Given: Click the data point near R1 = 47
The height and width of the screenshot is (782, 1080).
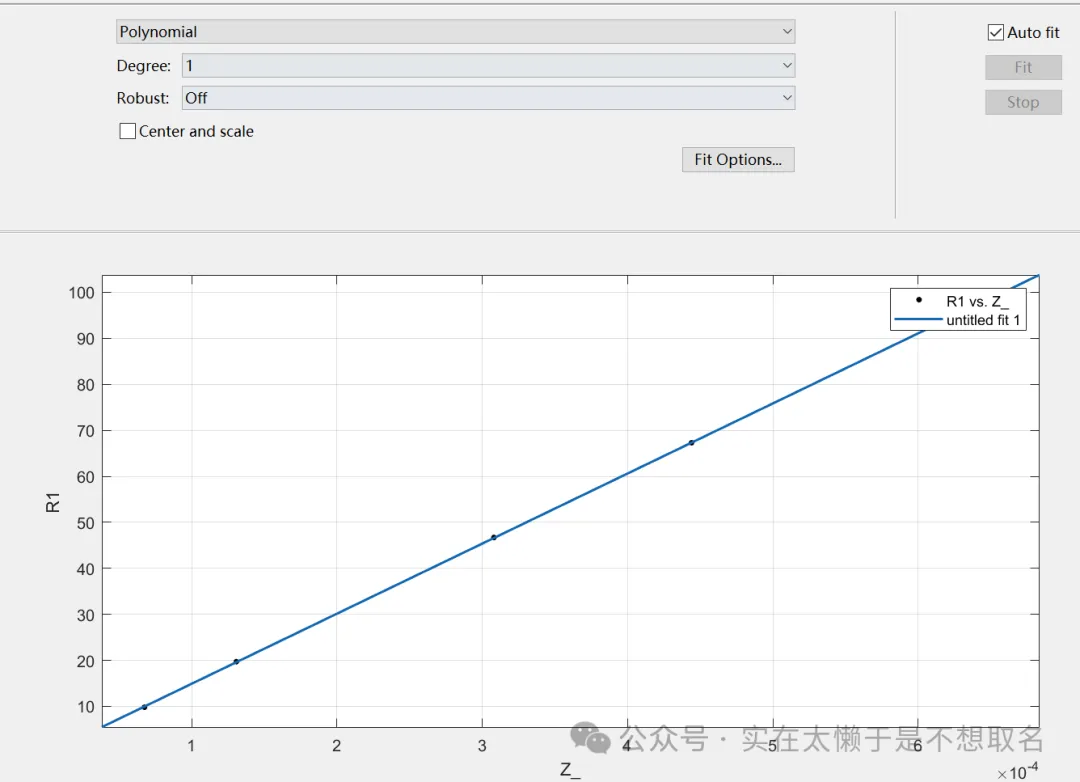Looking at the screenshot, I should pyautogui.click(x=493, y=537).
